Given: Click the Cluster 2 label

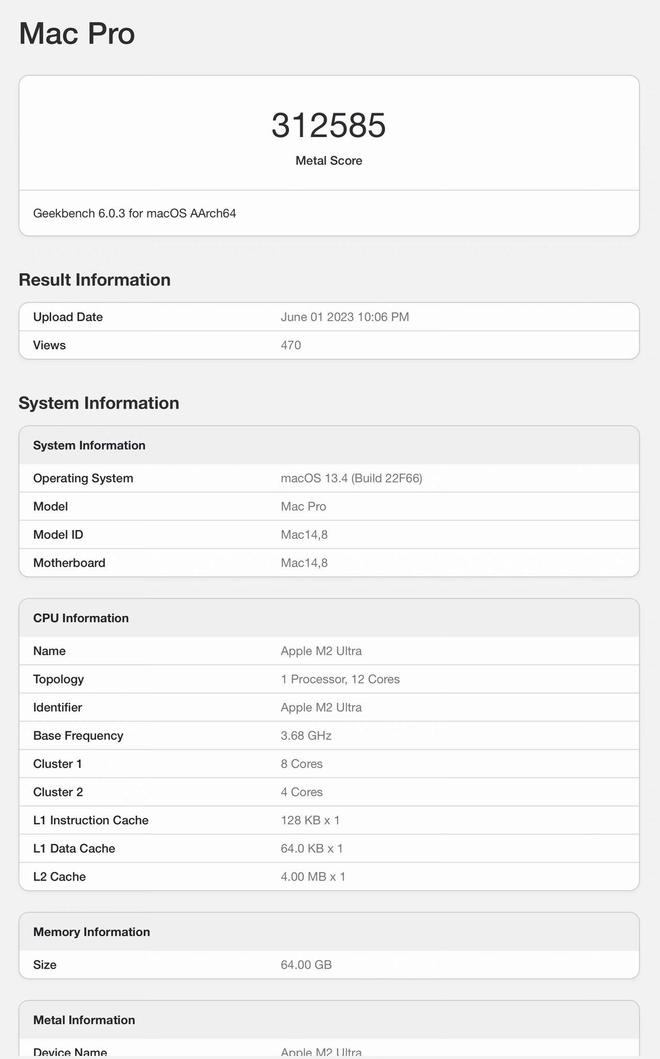Looking at the screenshot, I should [57, 792].
